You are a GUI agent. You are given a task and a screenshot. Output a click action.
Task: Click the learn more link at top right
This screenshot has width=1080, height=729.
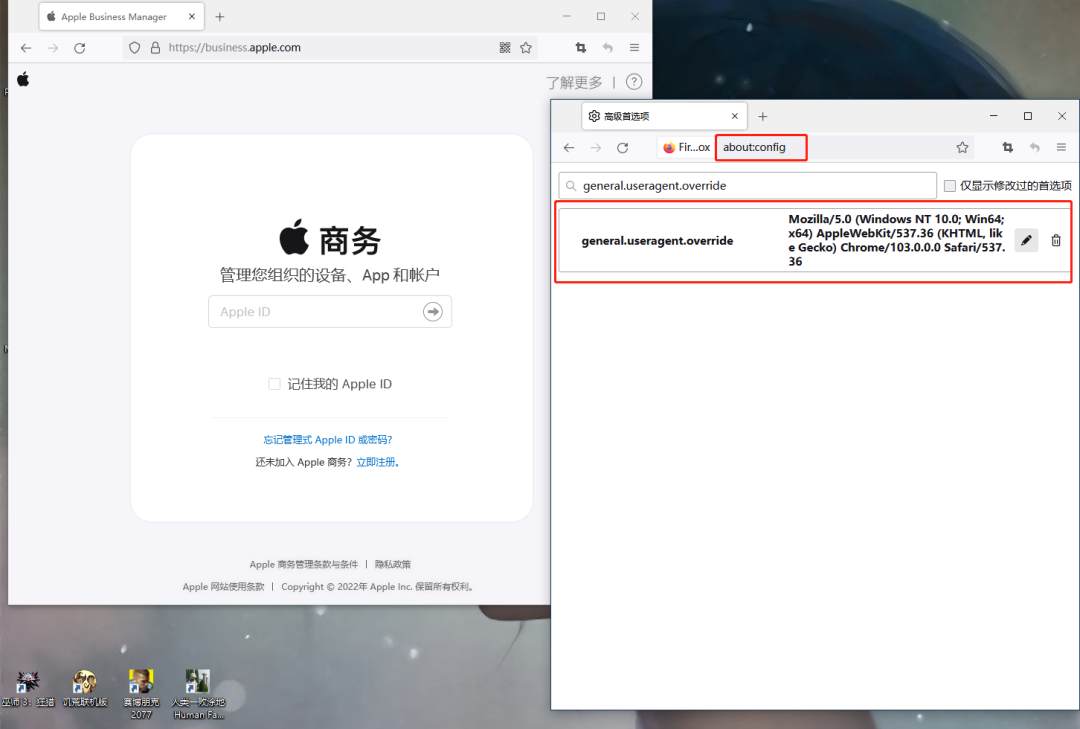click(x=574, y=83)
